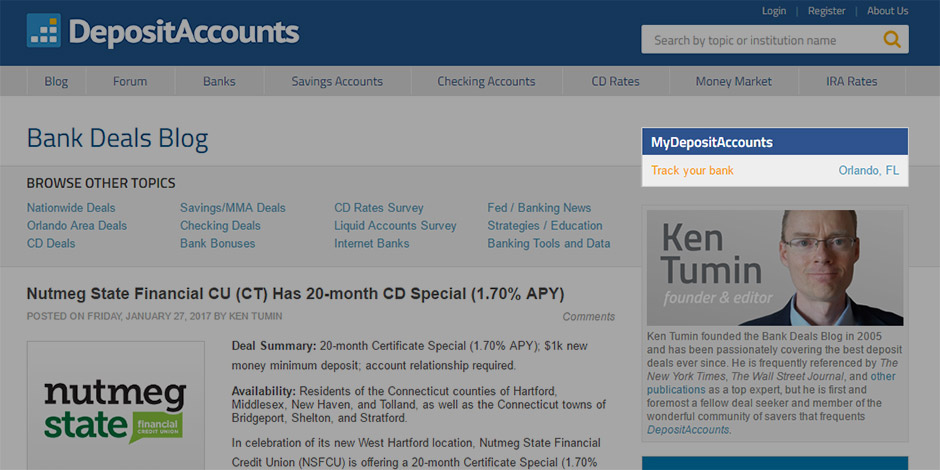Browse Strategies / Education topic
This screenshot has height=470, width=940.
coord(545,226)
